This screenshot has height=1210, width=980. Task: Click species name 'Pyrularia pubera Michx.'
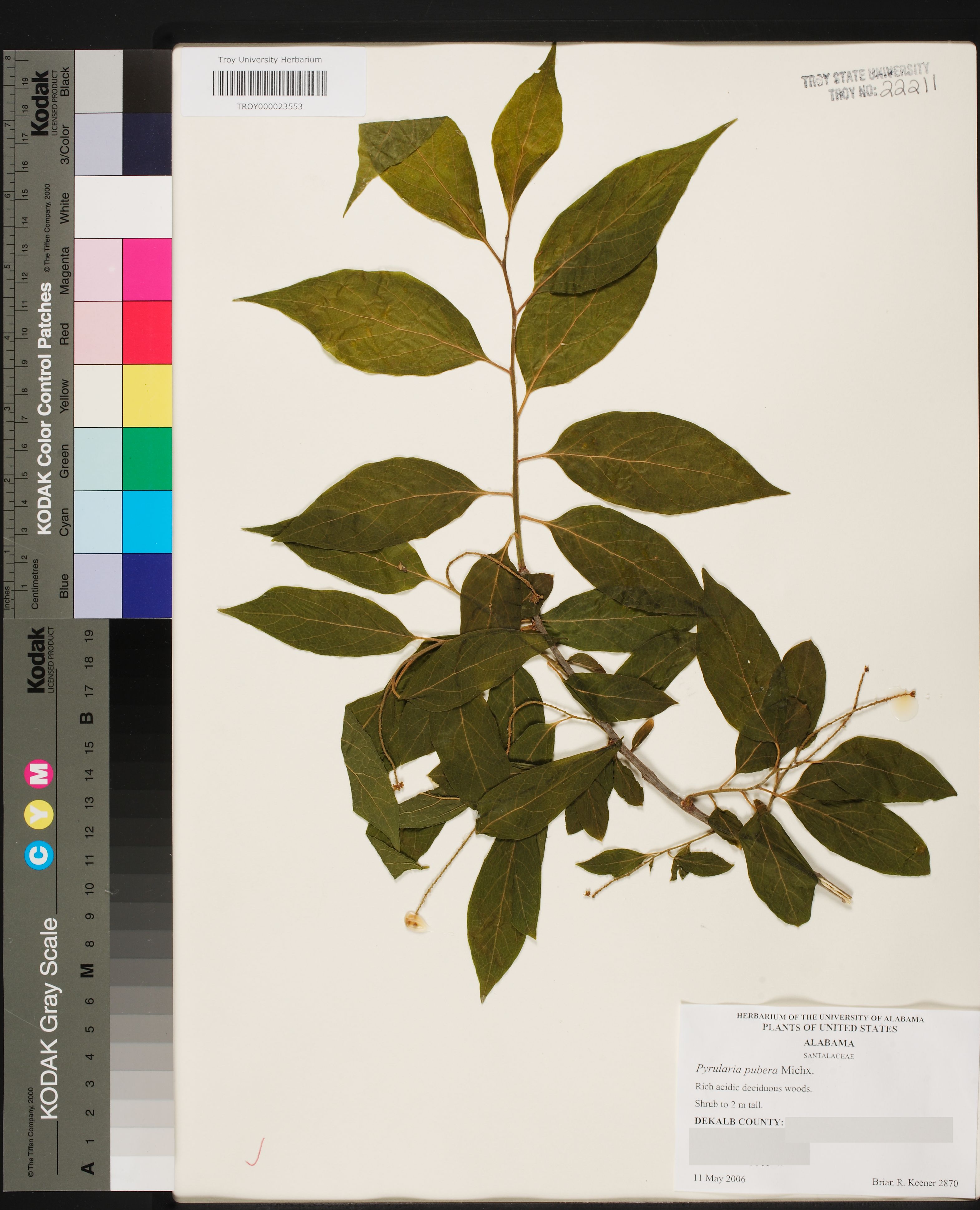pos(754,1070)
